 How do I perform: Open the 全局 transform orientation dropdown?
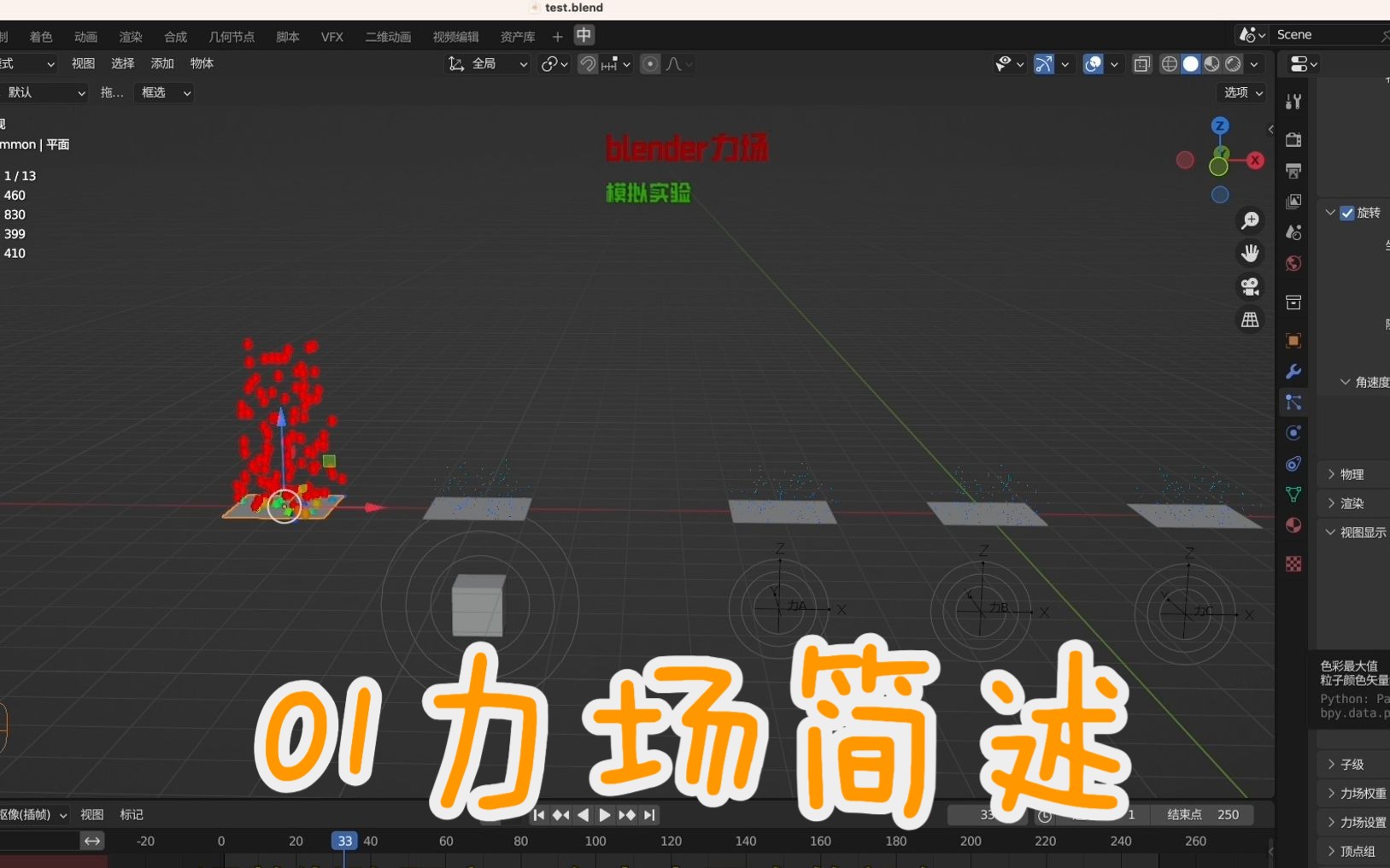(487, 64)
